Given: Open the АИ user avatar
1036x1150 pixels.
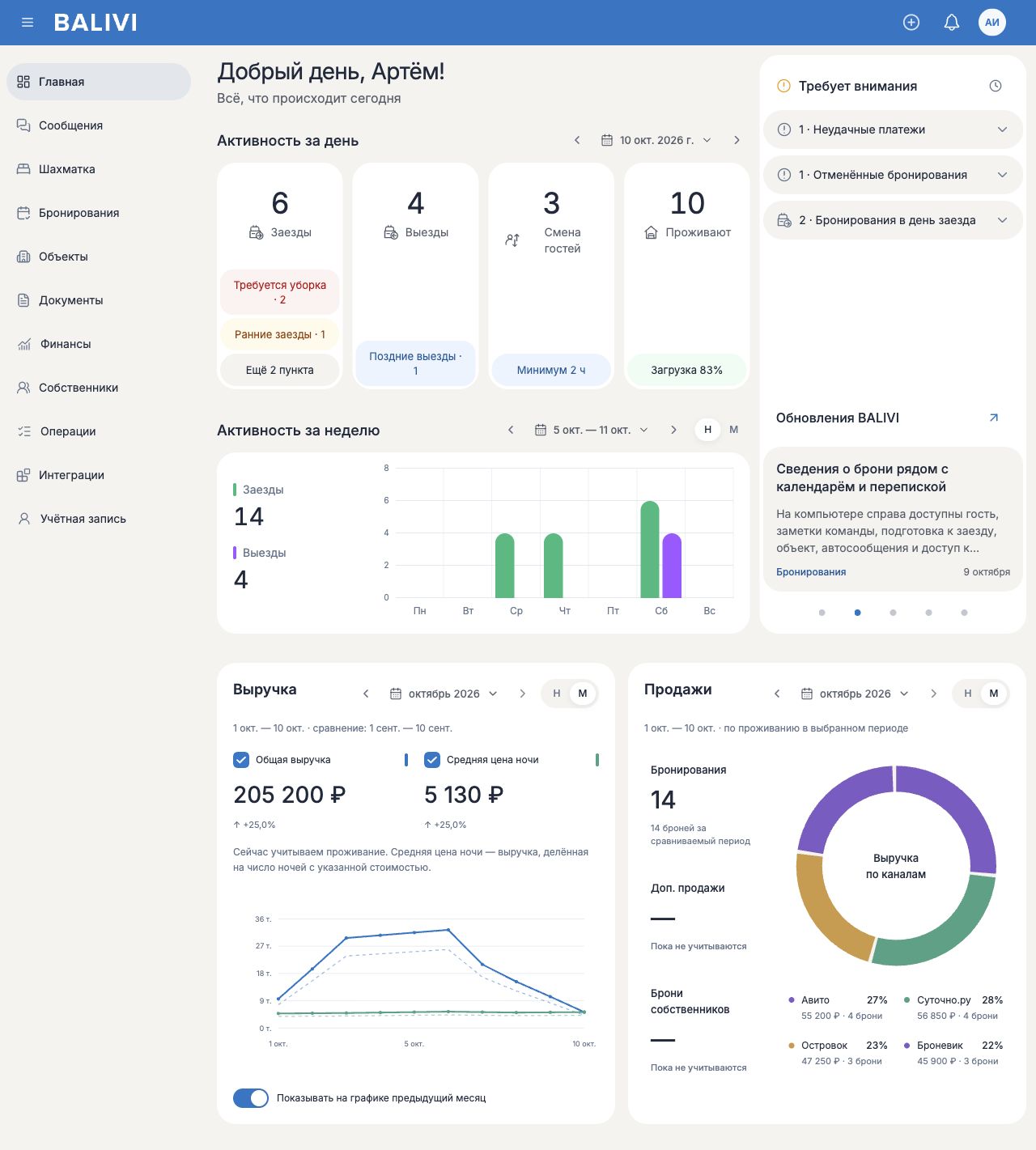Looking at the screenshot, I should 992,23.
